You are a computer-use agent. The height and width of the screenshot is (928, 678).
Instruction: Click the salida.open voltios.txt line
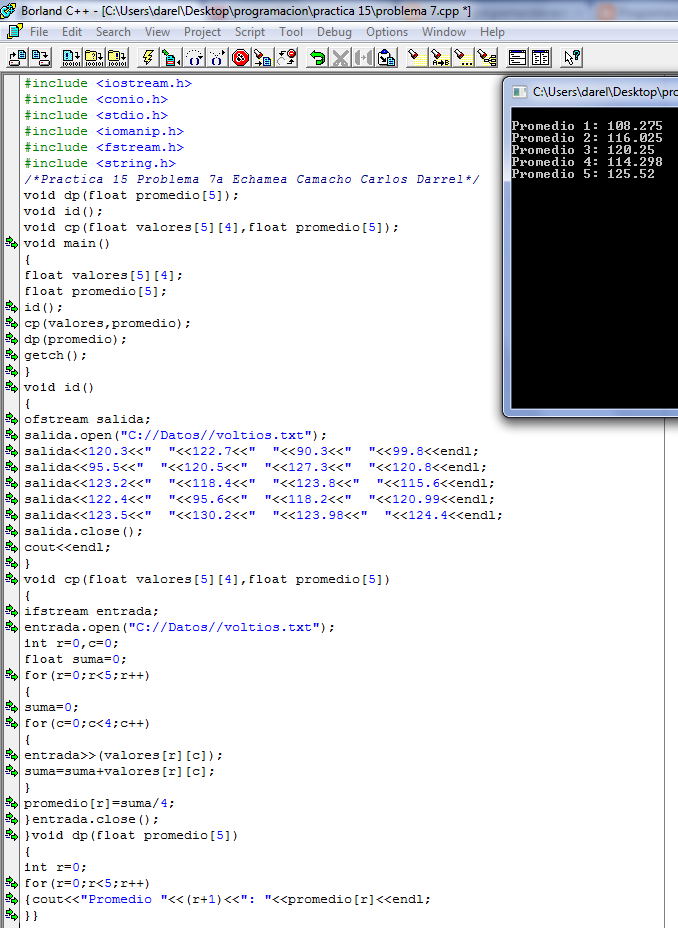point(175,435)
